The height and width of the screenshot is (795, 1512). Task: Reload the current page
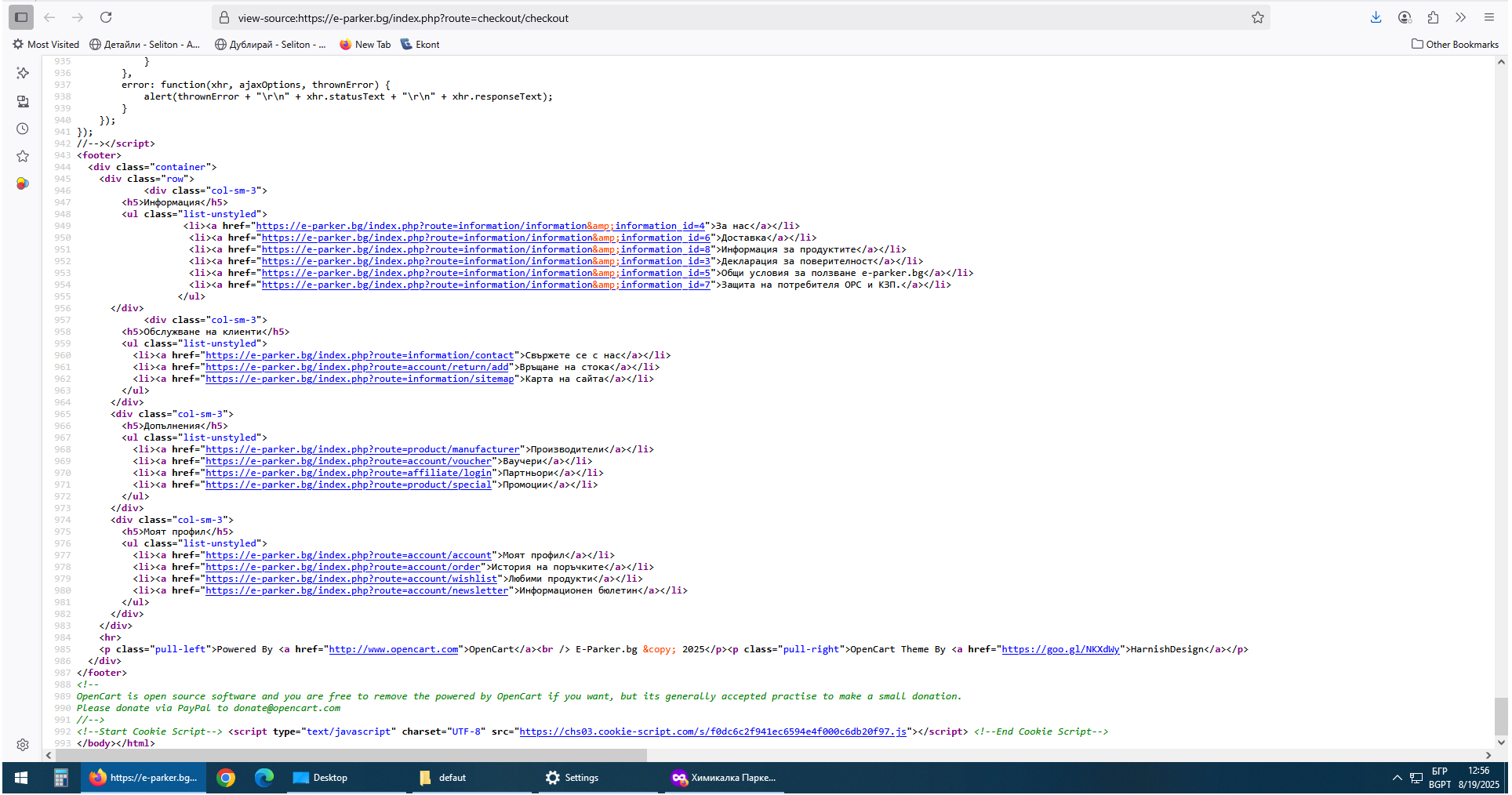click(x=106, y=17)
